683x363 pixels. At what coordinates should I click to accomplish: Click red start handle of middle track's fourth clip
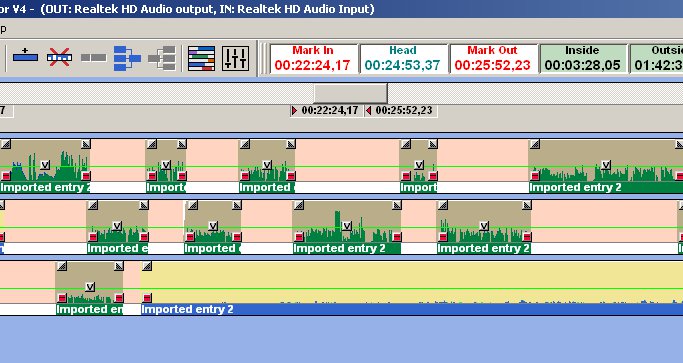click(443, 237)
